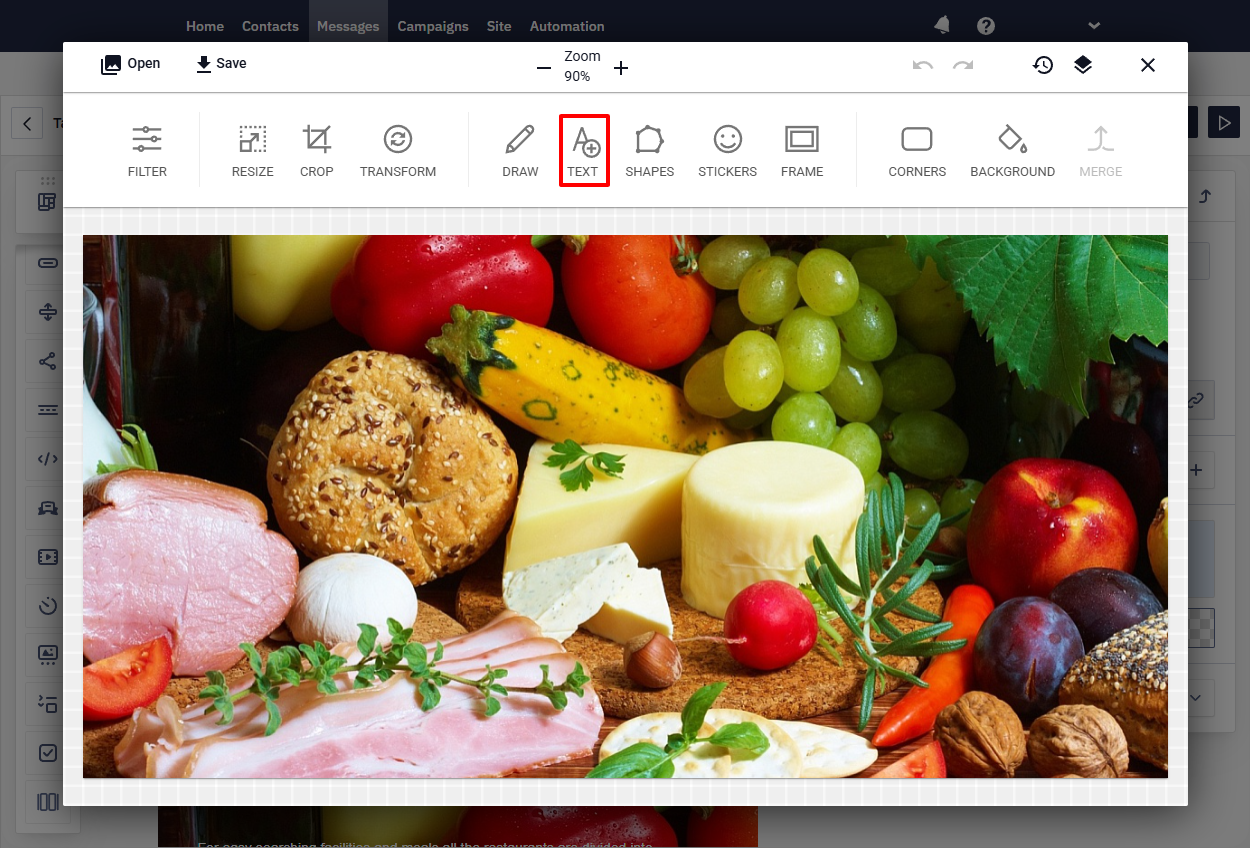Open the Corners tool
This screenshot has height=848, width=1250.
[x=917, y=151]
